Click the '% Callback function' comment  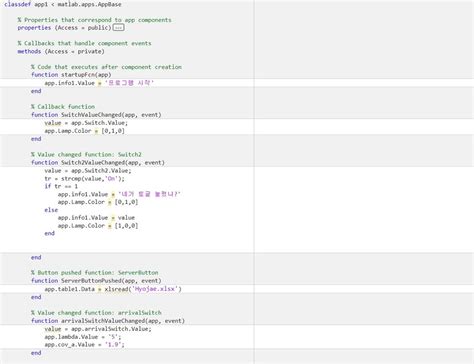click(x=63, y=107)
